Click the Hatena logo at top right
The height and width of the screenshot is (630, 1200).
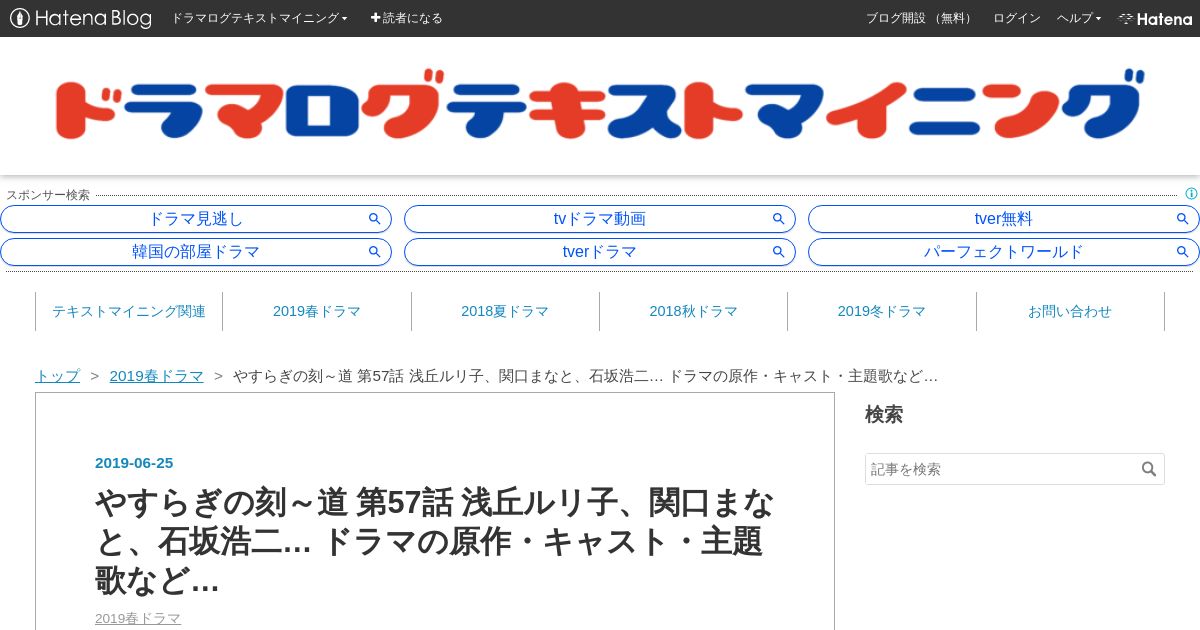click(1155, 18)
